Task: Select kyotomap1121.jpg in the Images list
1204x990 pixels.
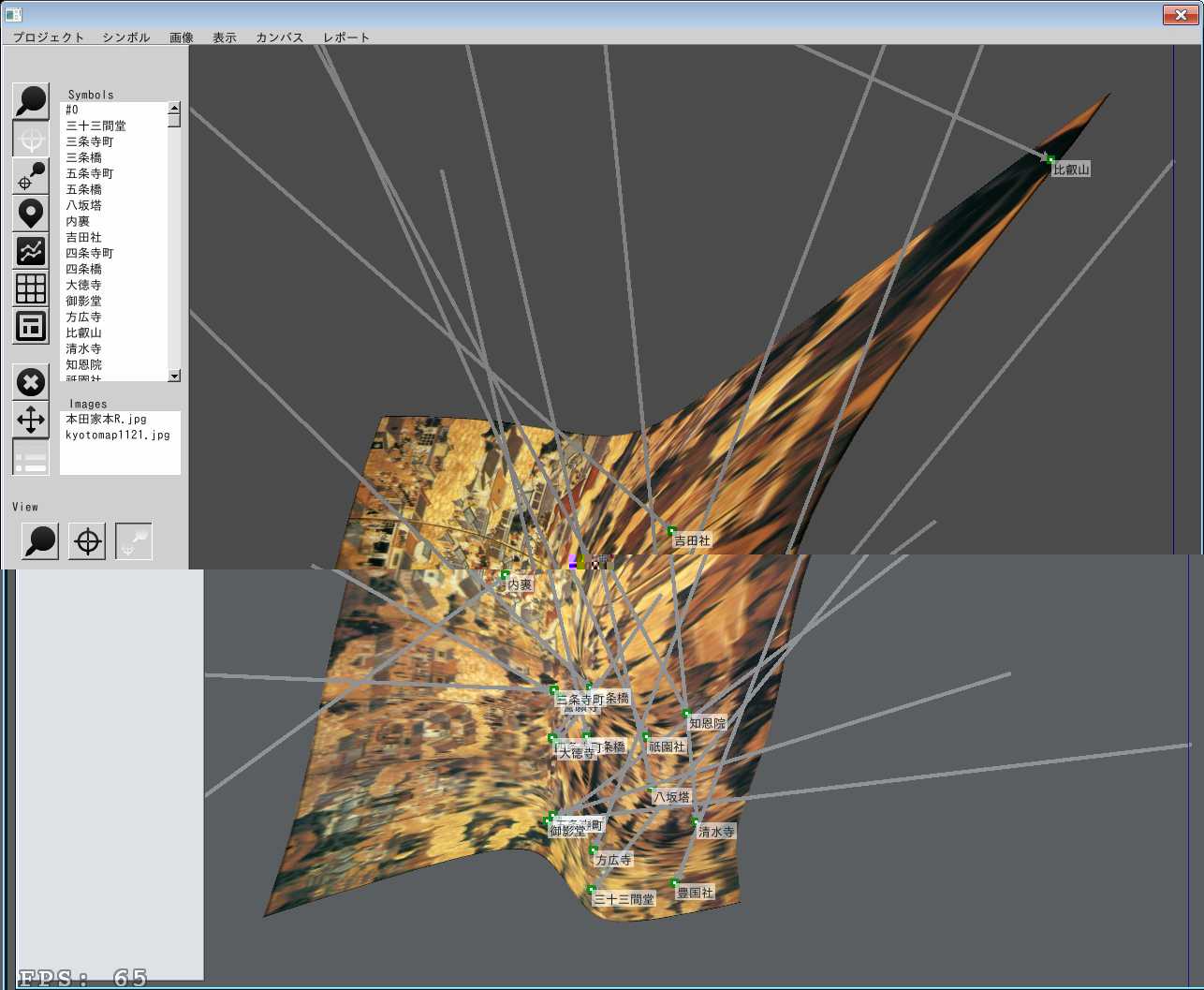Action: click(120, 435)
